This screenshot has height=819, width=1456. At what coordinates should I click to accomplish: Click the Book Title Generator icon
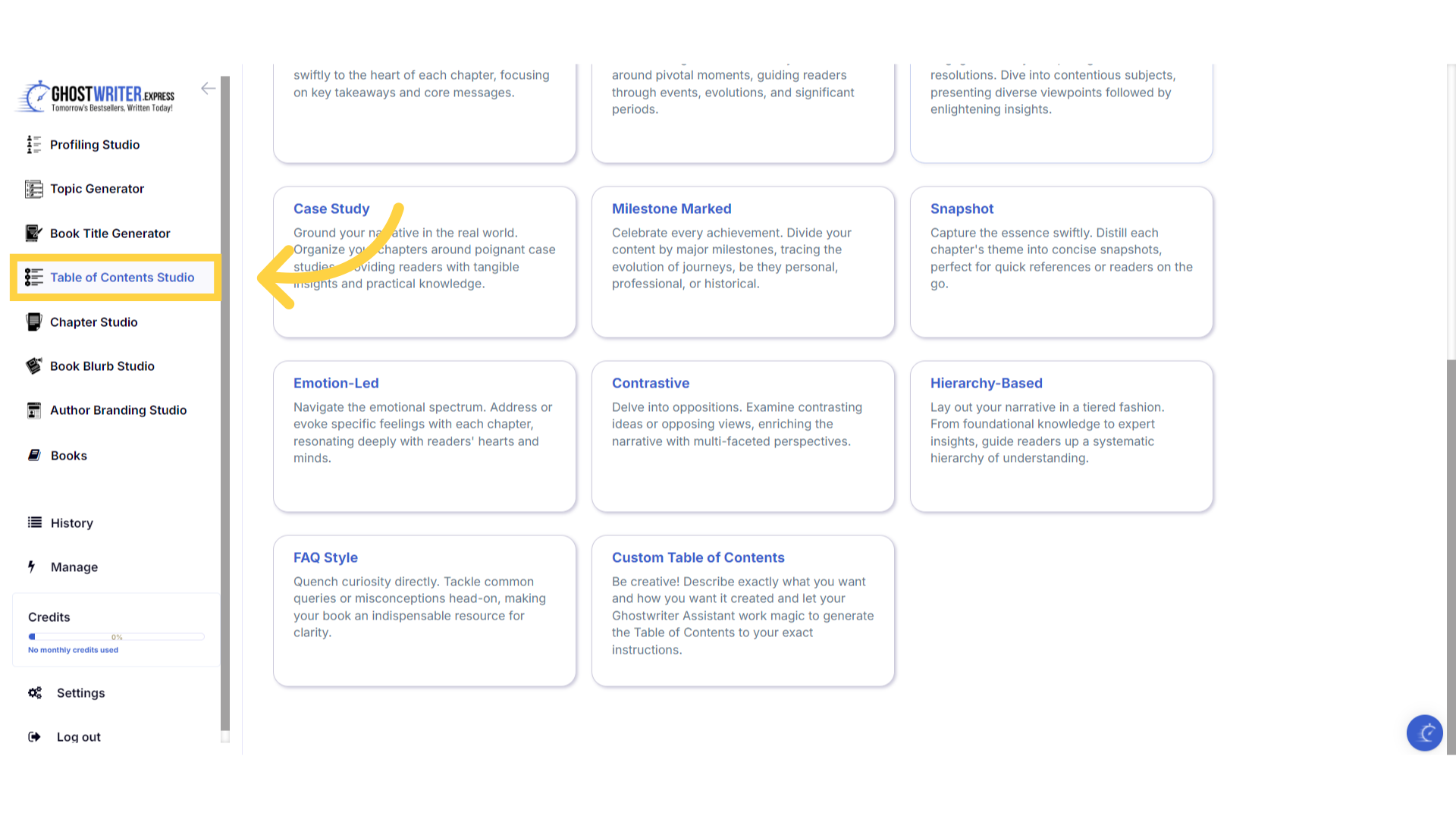33,234
